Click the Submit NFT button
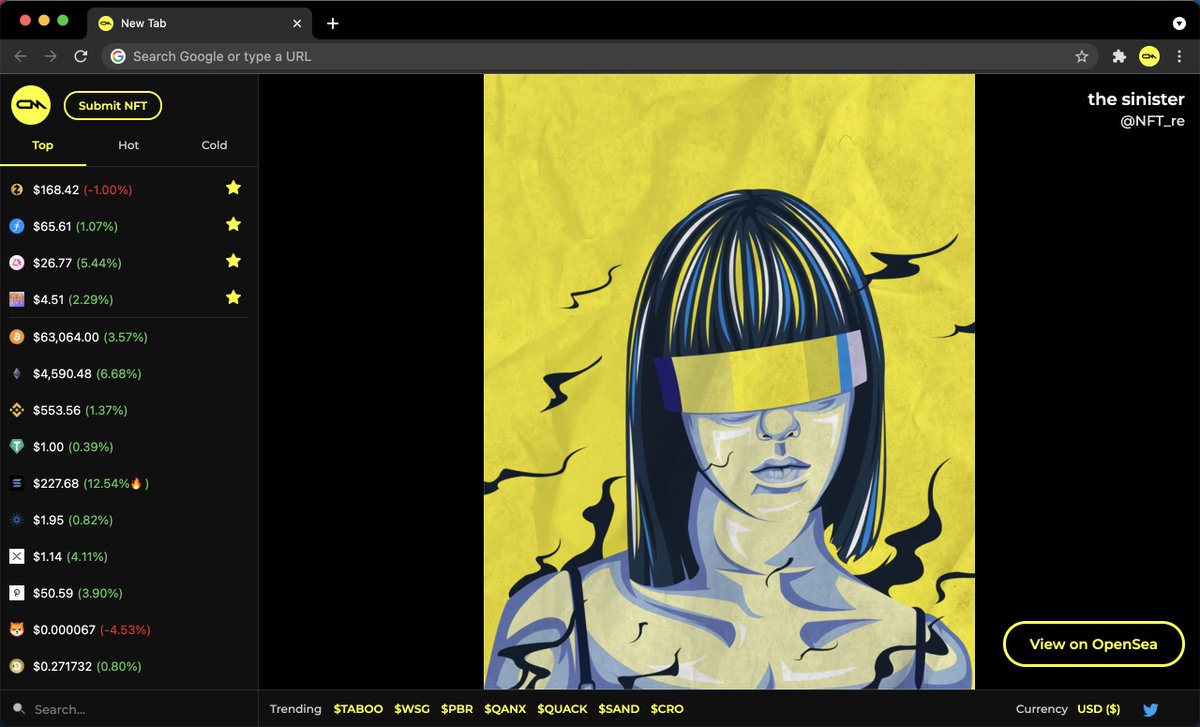 tap(113, 106)
